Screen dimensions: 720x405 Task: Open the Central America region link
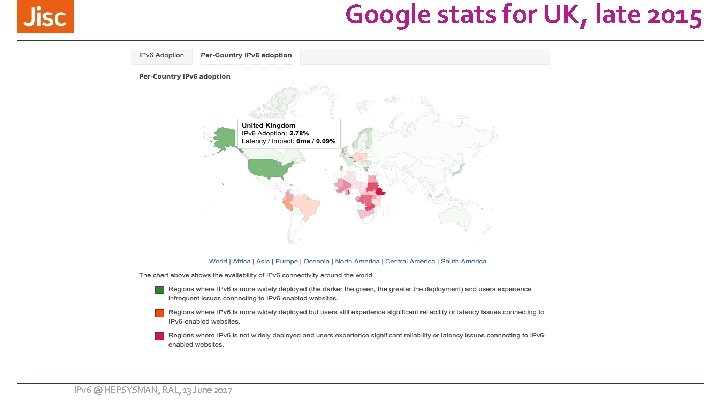coord(410,261)
